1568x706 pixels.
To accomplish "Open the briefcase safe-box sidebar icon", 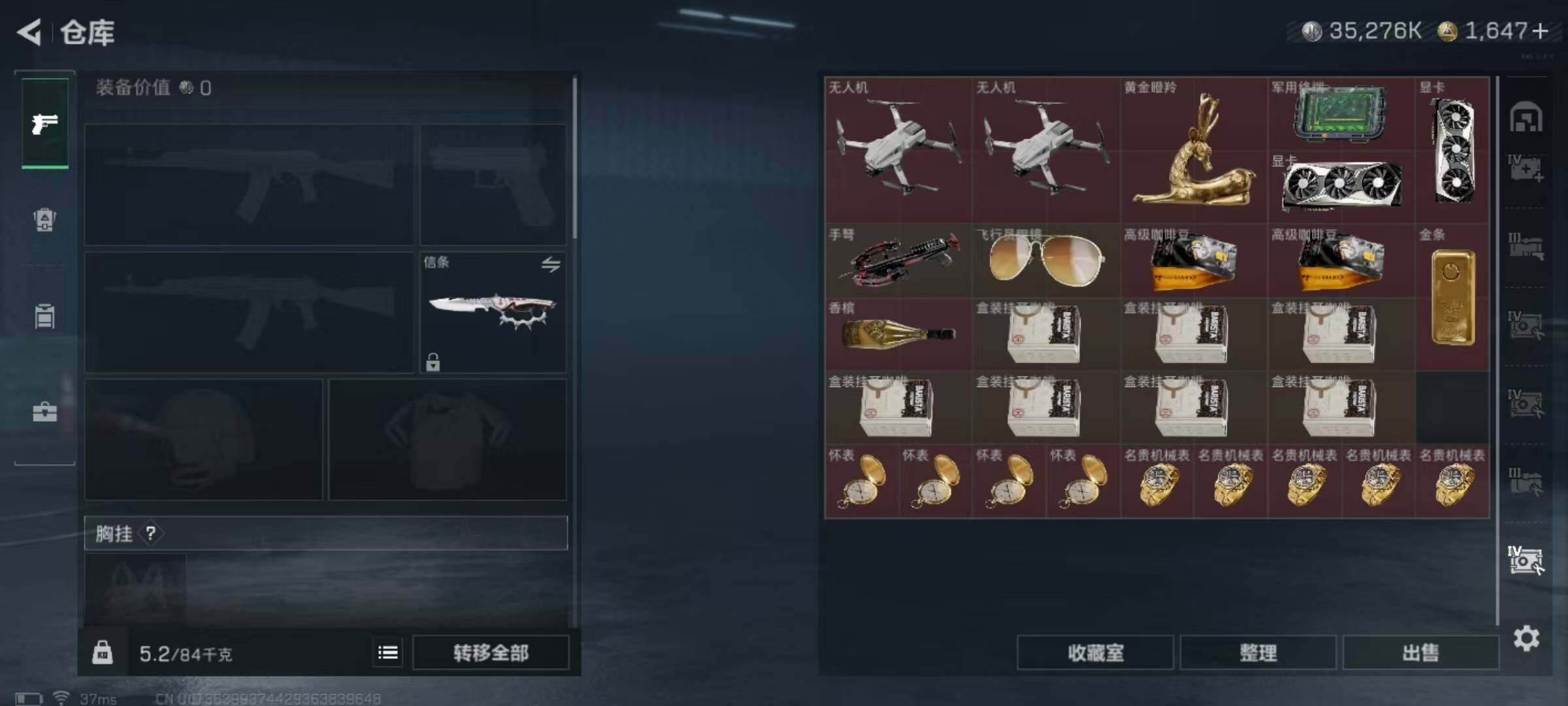I will [44, 412].
